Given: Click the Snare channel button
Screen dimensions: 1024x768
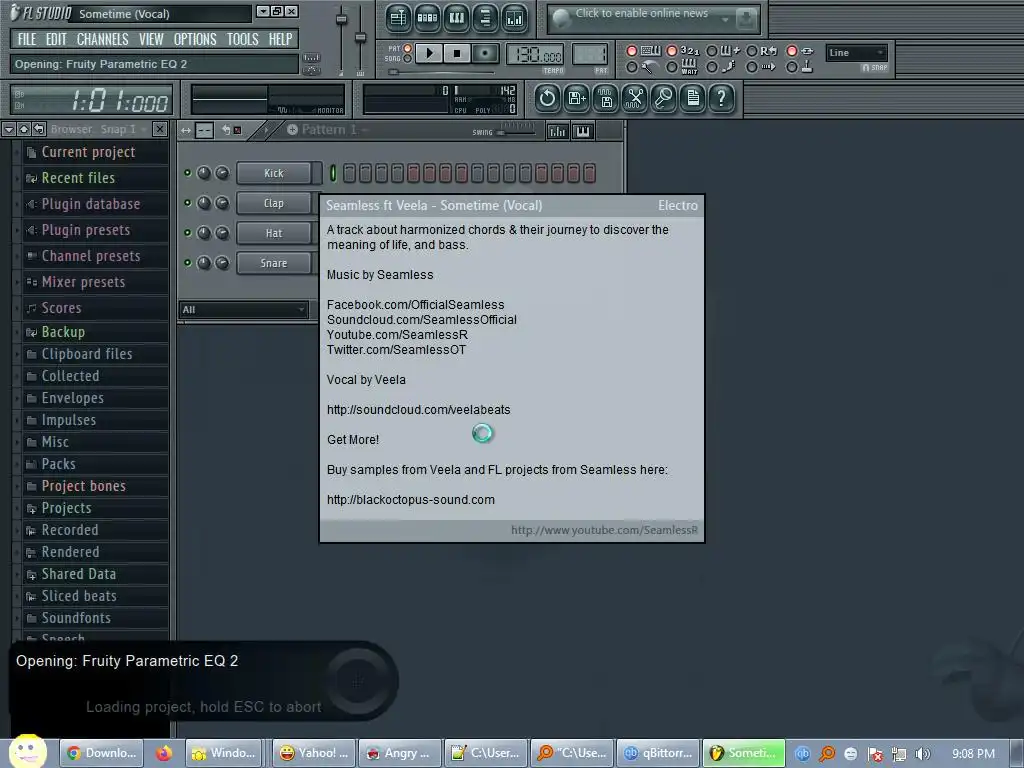Looking at the screenshot, I should [274, 263].
